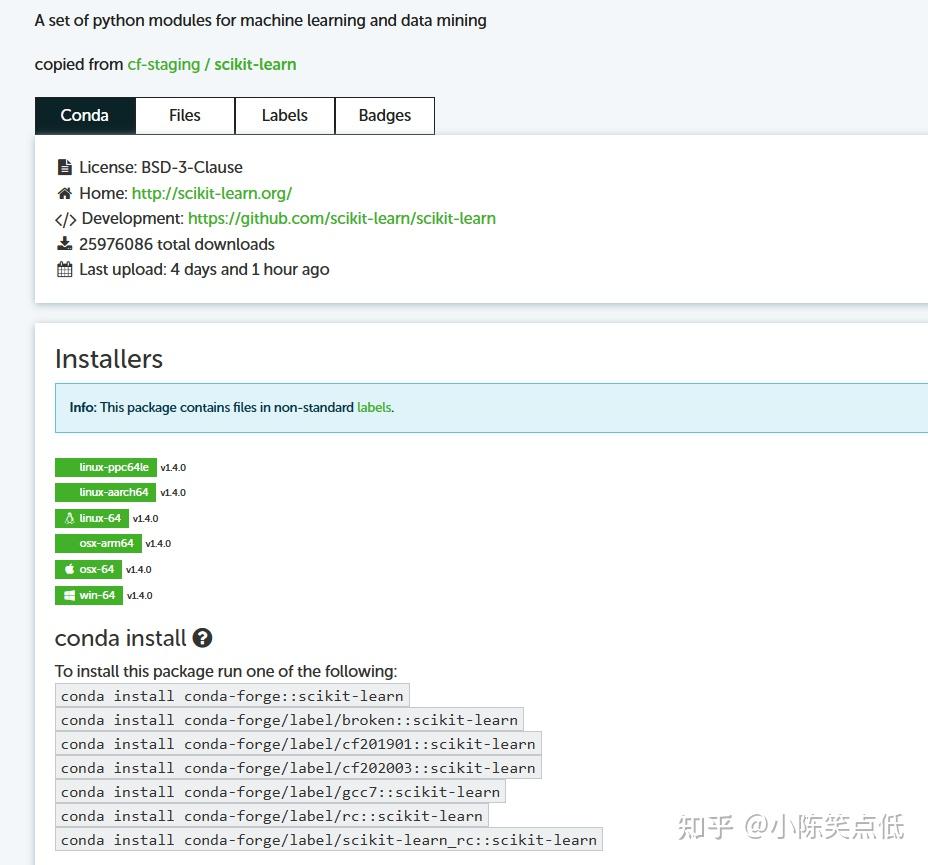This screenshot has height=865, width=928.
Task: Open the conda install help question-mark icon
Action: point(202,638)
